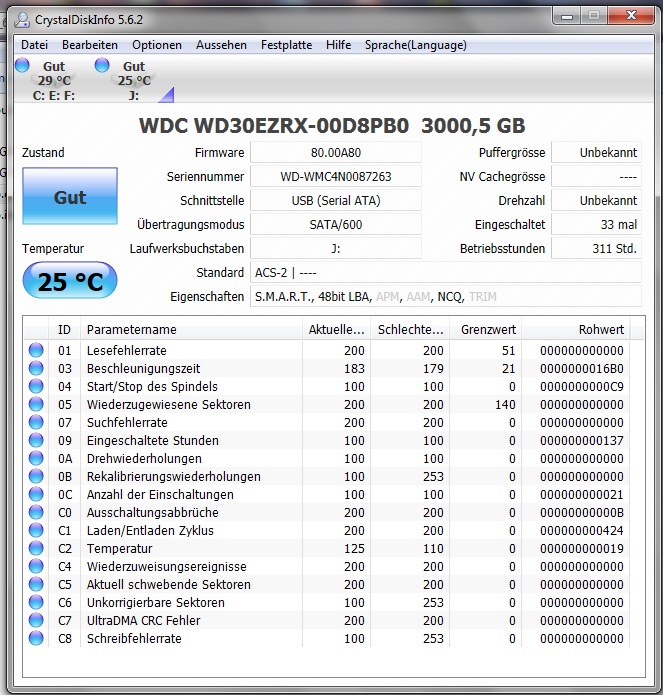Select Grenzwert 140 in row 05
664x698 pixels.
tap(505, 405)
